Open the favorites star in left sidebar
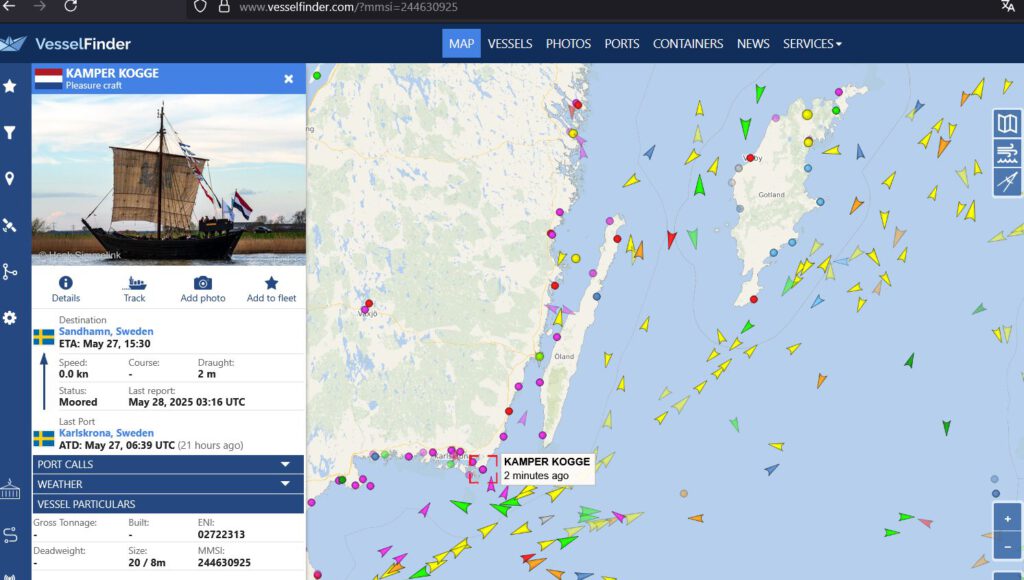The image size is (1024, 580). tap(10, 86)
